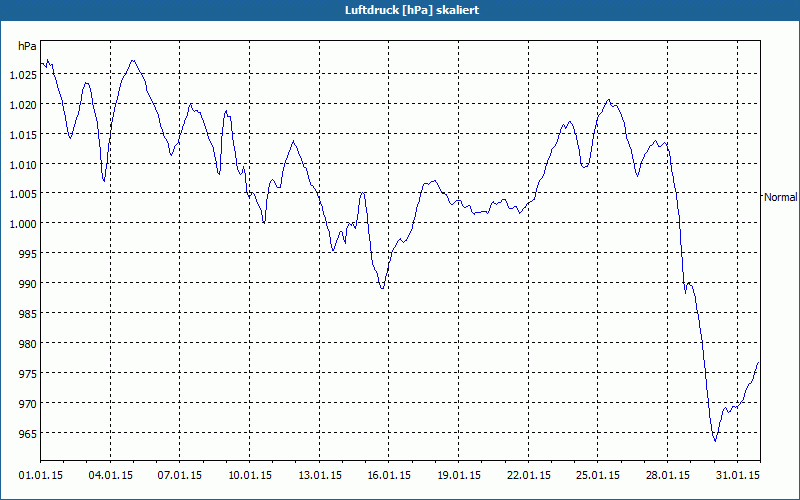Select the 1.000 y-axis label

pos(23,224)
